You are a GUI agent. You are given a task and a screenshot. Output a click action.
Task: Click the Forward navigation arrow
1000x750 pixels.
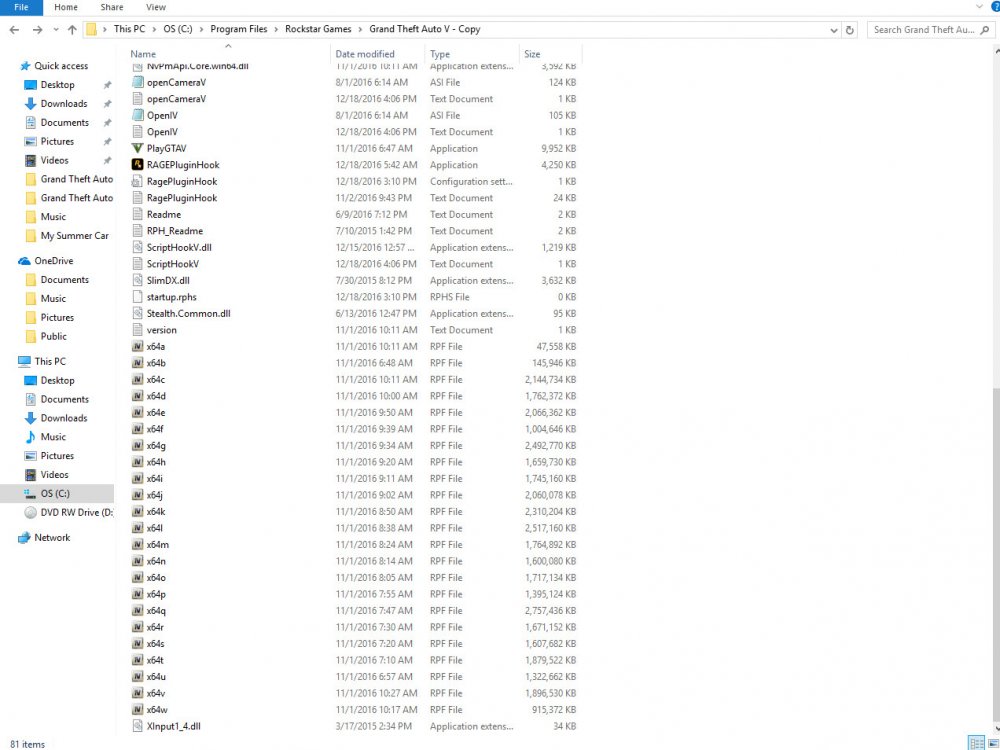tap(38, 29)
